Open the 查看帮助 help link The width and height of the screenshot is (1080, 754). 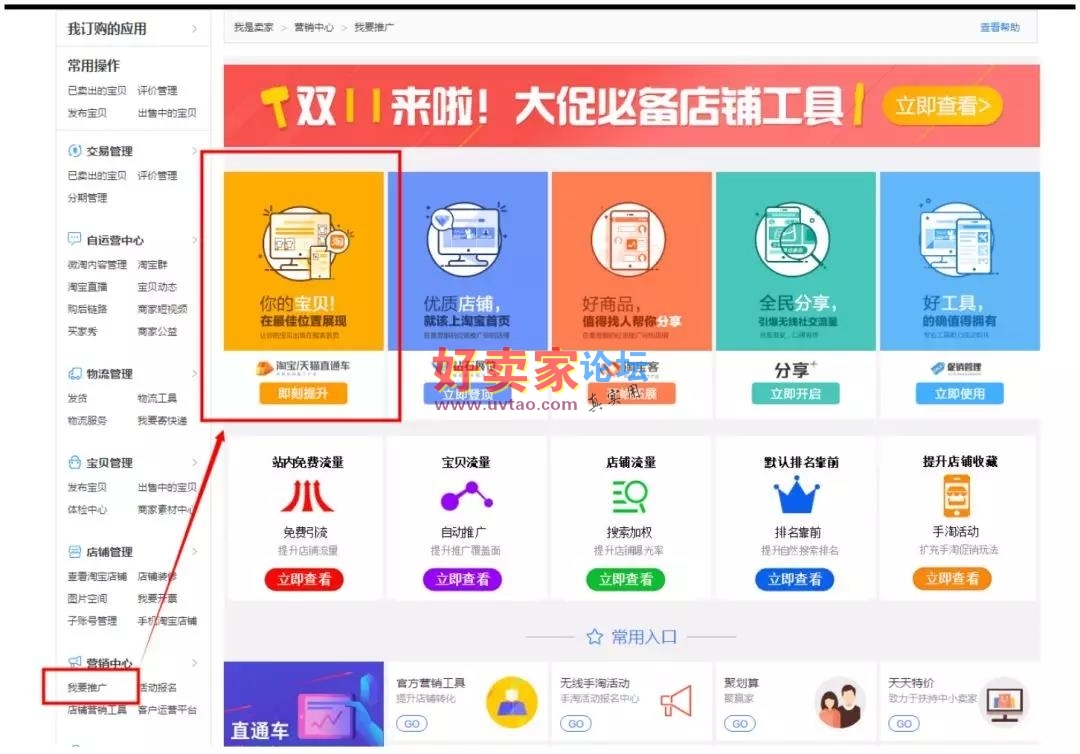pyautogui.click(x=999, y=27)
